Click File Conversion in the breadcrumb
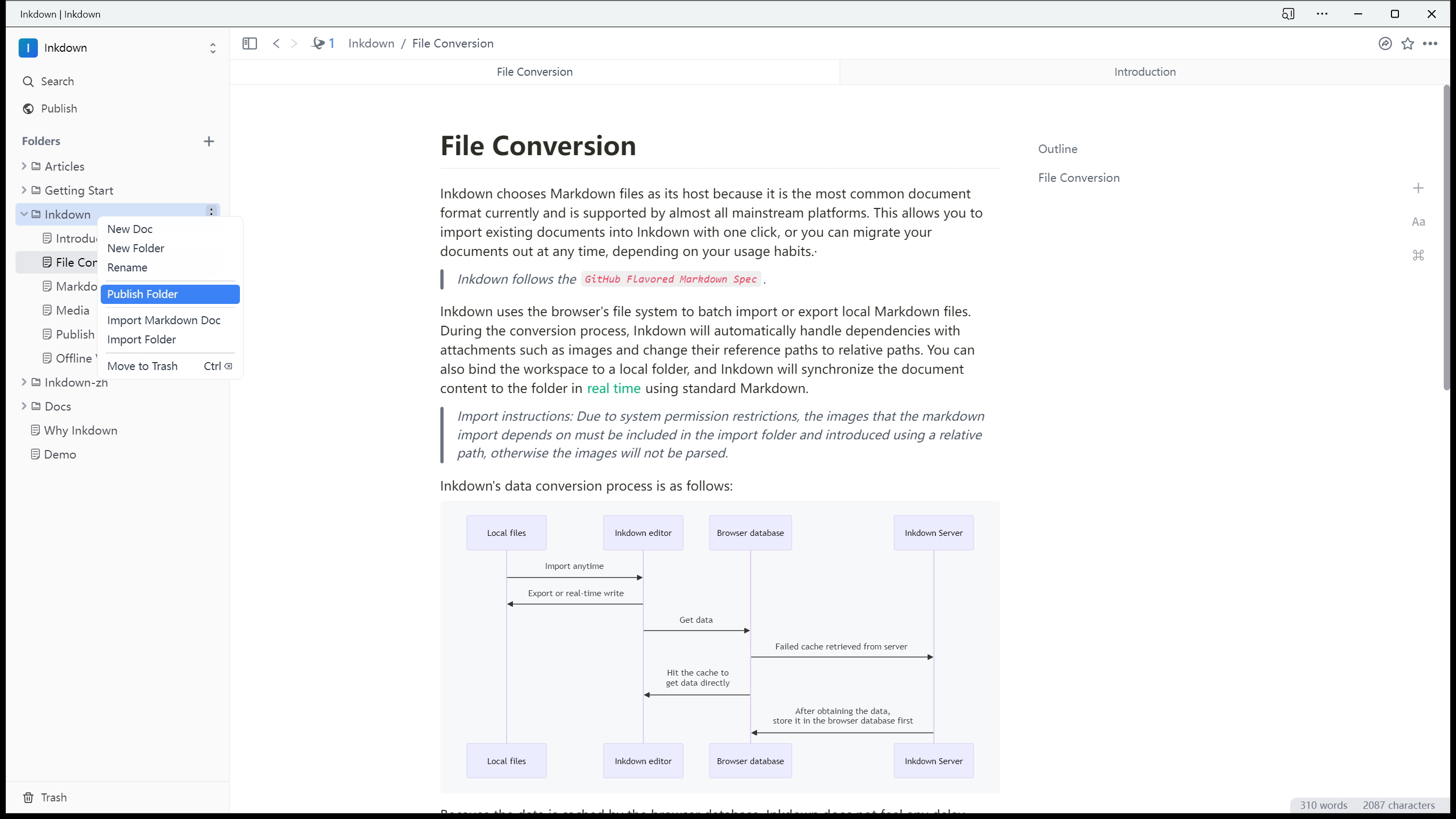1456x819 pixels. point(453,44)
